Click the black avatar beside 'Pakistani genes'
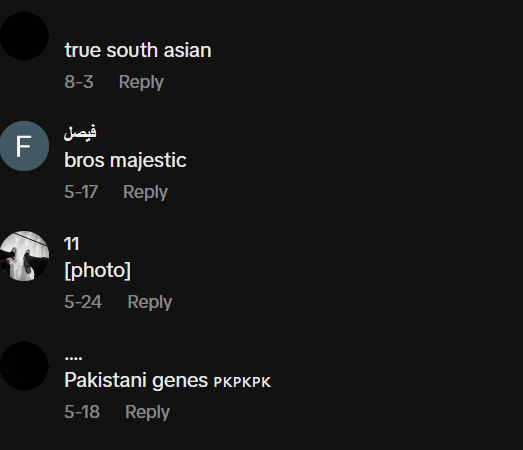Viewport: 523px width, 450px height. point(24,366)
